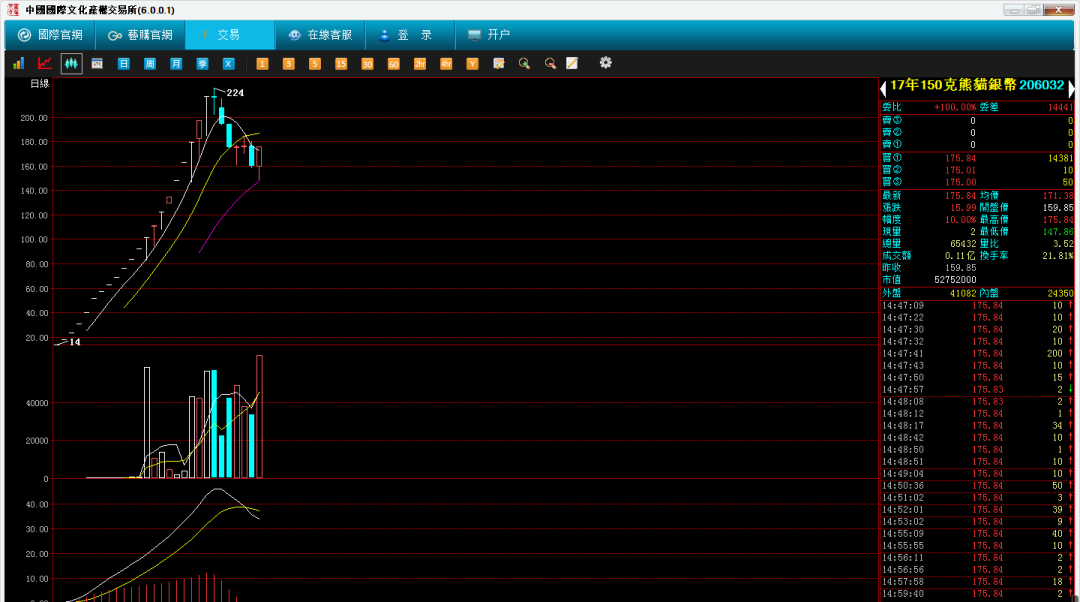Select daily period 日 button
1080x602 pixels.
[x=123, y=63]
